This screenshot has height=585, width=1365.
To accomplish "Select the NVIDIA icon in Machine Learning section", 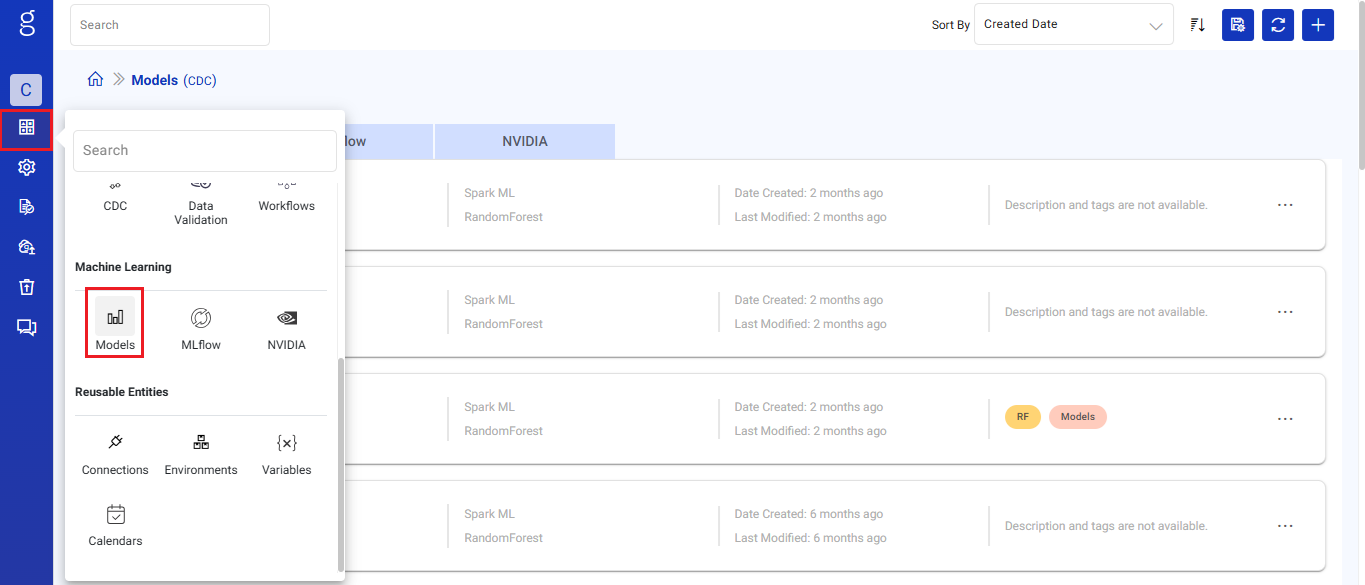I will pyautogui.click(x=286, y=322).
